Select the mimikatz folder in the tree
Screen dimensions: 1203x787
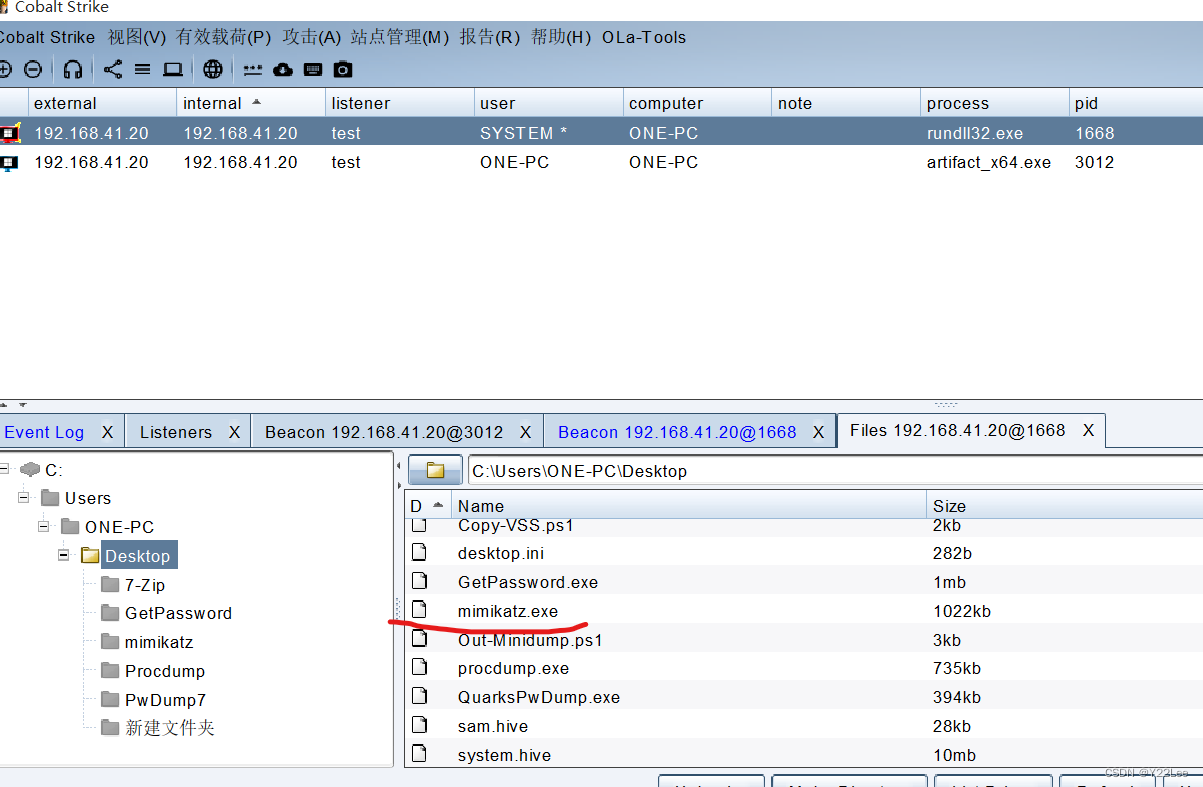point(159,642)
